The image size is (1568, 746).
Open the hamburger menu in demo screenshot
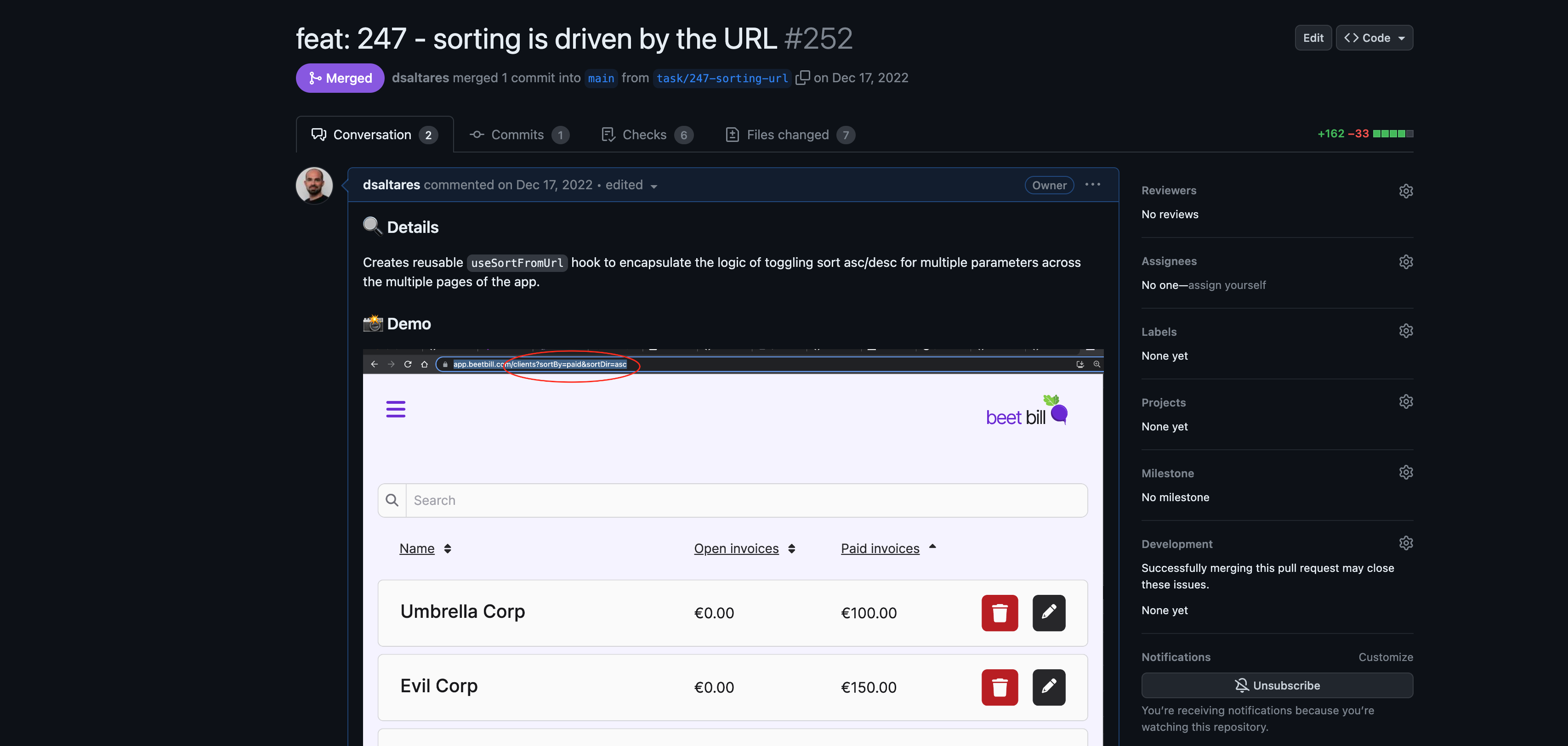click(396, 409)
